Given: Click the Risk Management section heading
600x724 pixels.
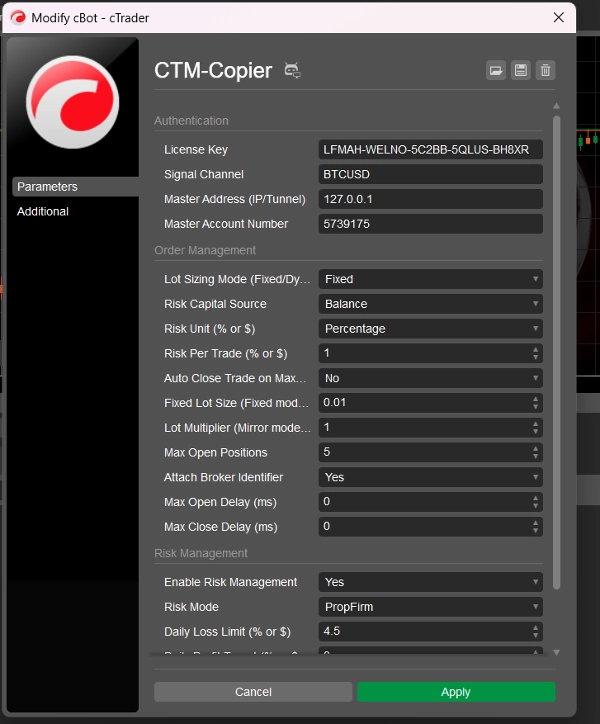Looking at the screenshot, I should [x=201, y=553].
